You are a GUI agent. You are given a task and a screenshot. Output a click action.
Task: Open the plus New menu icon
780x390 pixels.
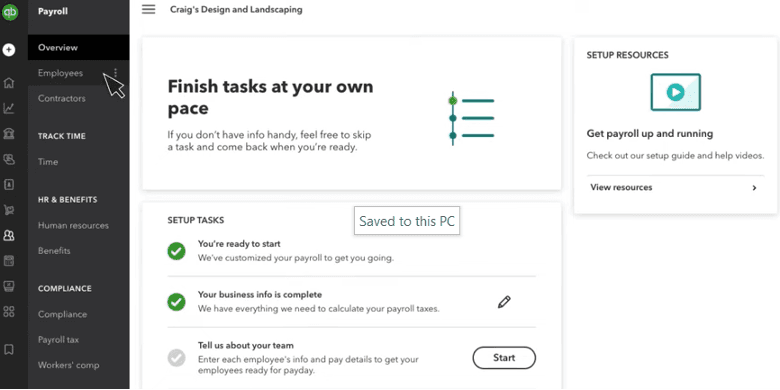[x=9, y=50]
